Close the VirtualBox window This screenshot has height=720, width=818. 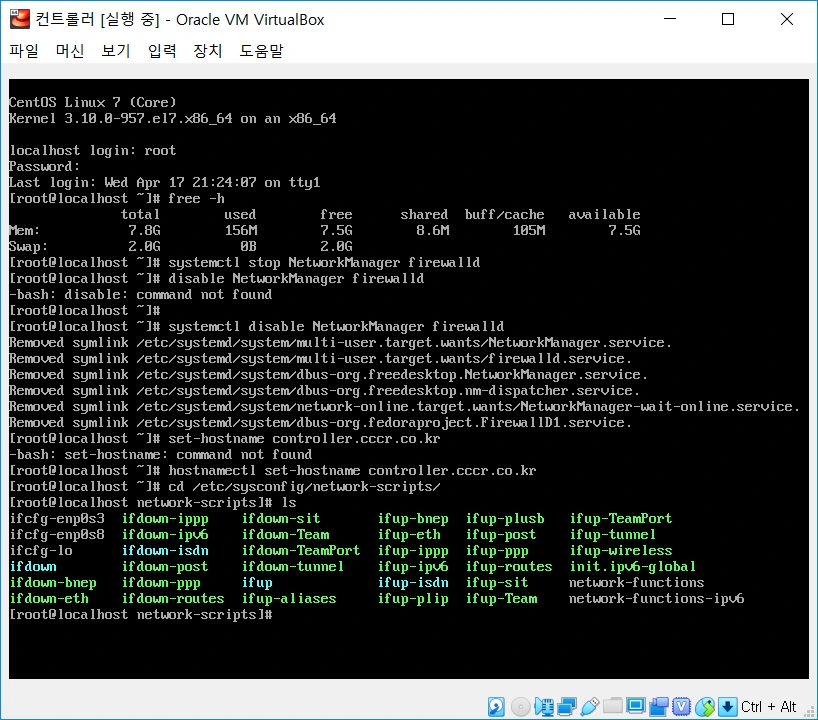coord(787,19)
